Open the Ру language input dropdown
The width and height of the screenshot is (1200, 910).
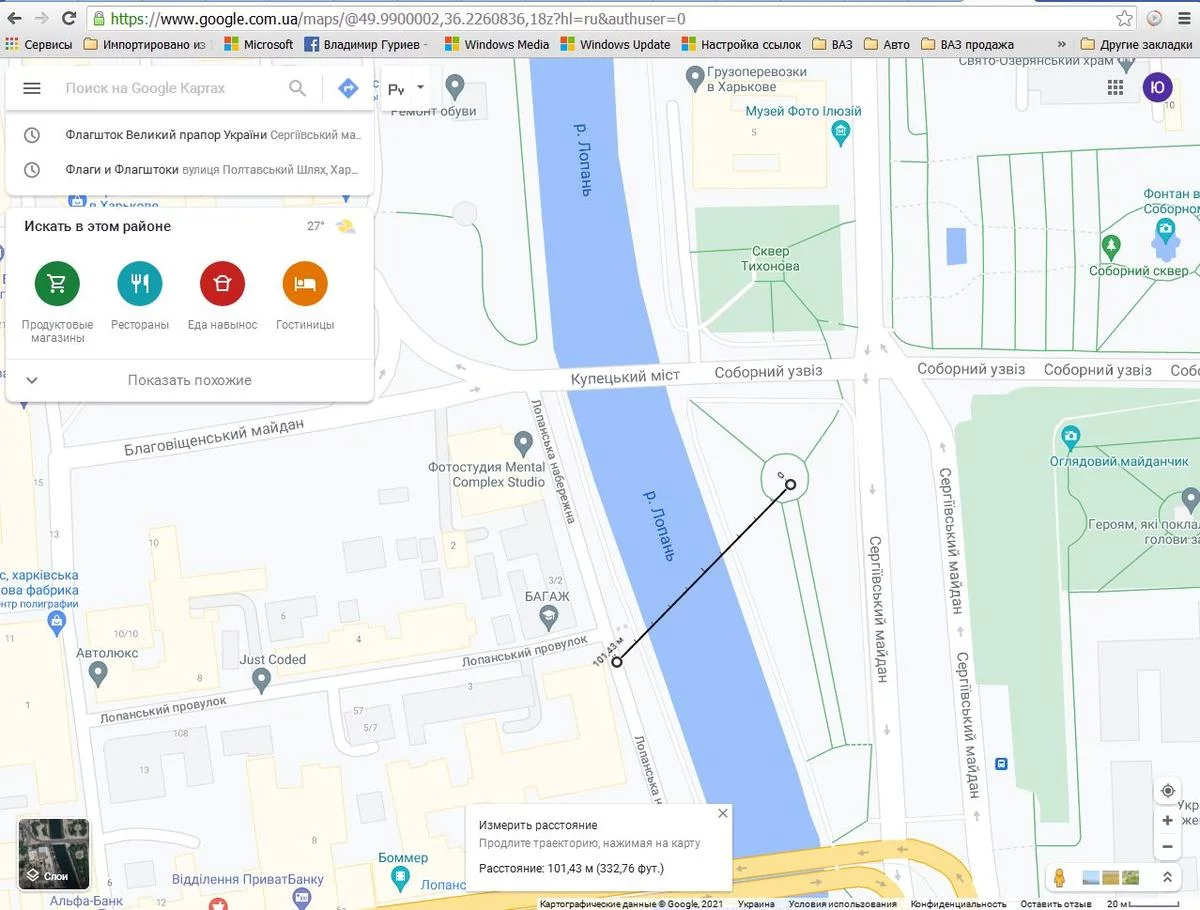click(x=405, y=89)
